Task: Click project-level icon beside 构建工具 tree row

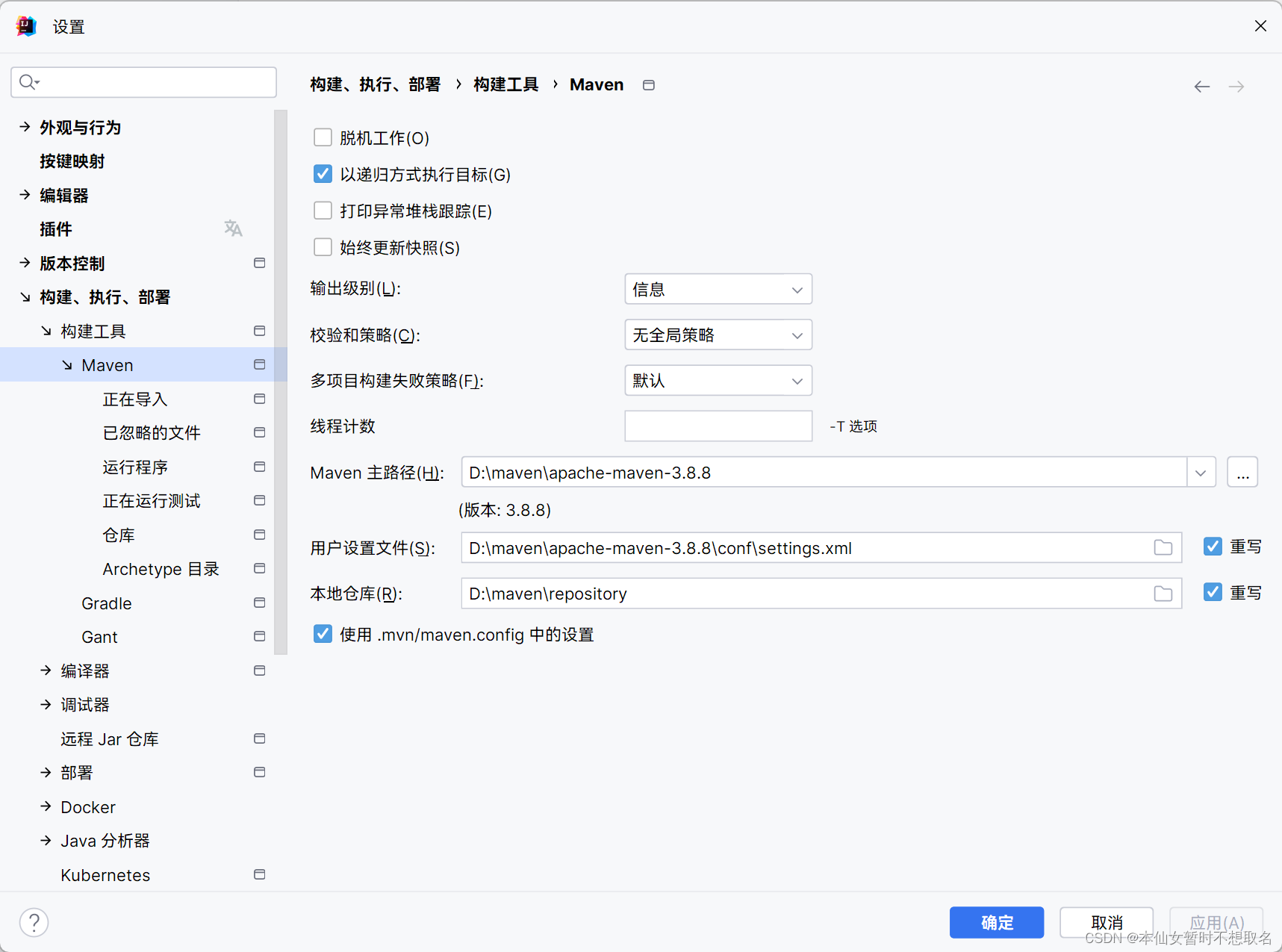Action: (x=259, y=331)
